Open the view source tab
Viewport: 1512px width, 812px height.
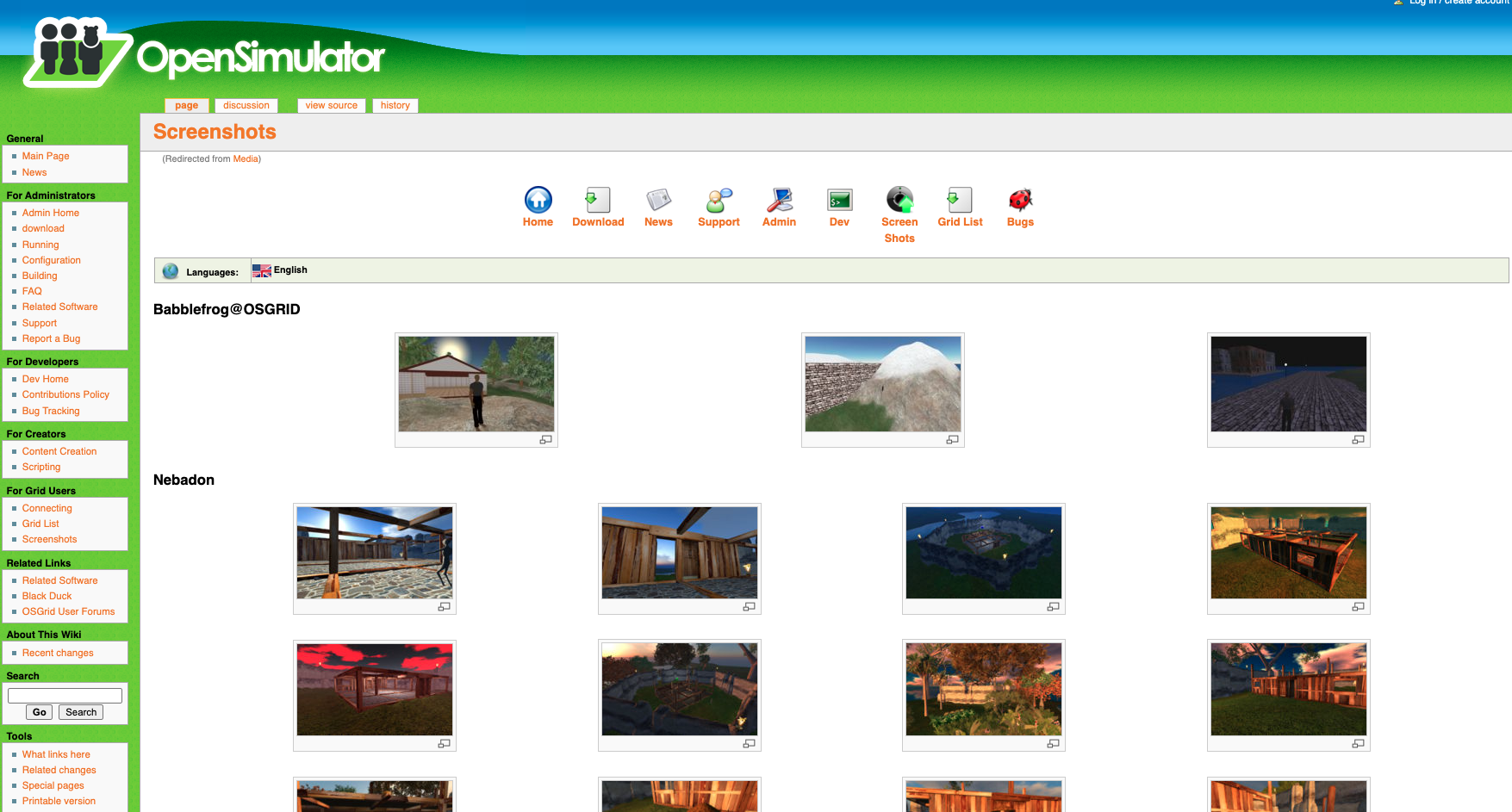332,106
